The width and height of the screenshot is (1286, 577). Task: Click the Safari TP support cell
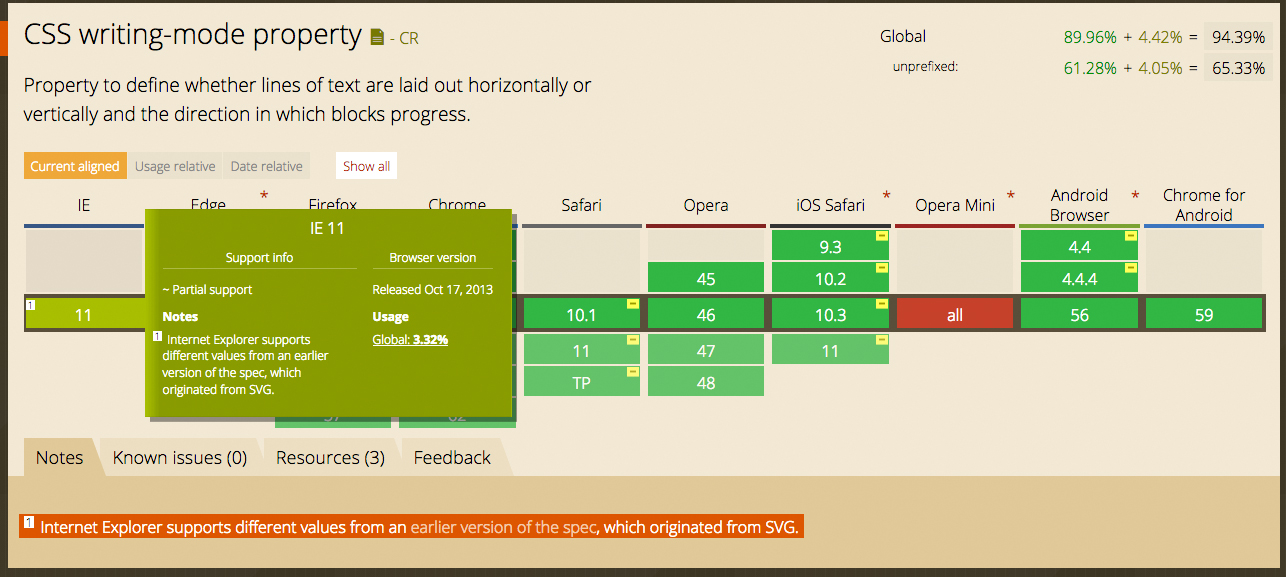581,382
